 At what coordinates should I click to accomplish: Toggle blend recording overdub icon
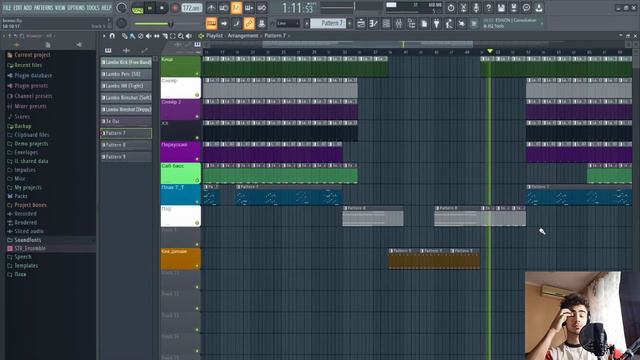(x=249, y=8)
